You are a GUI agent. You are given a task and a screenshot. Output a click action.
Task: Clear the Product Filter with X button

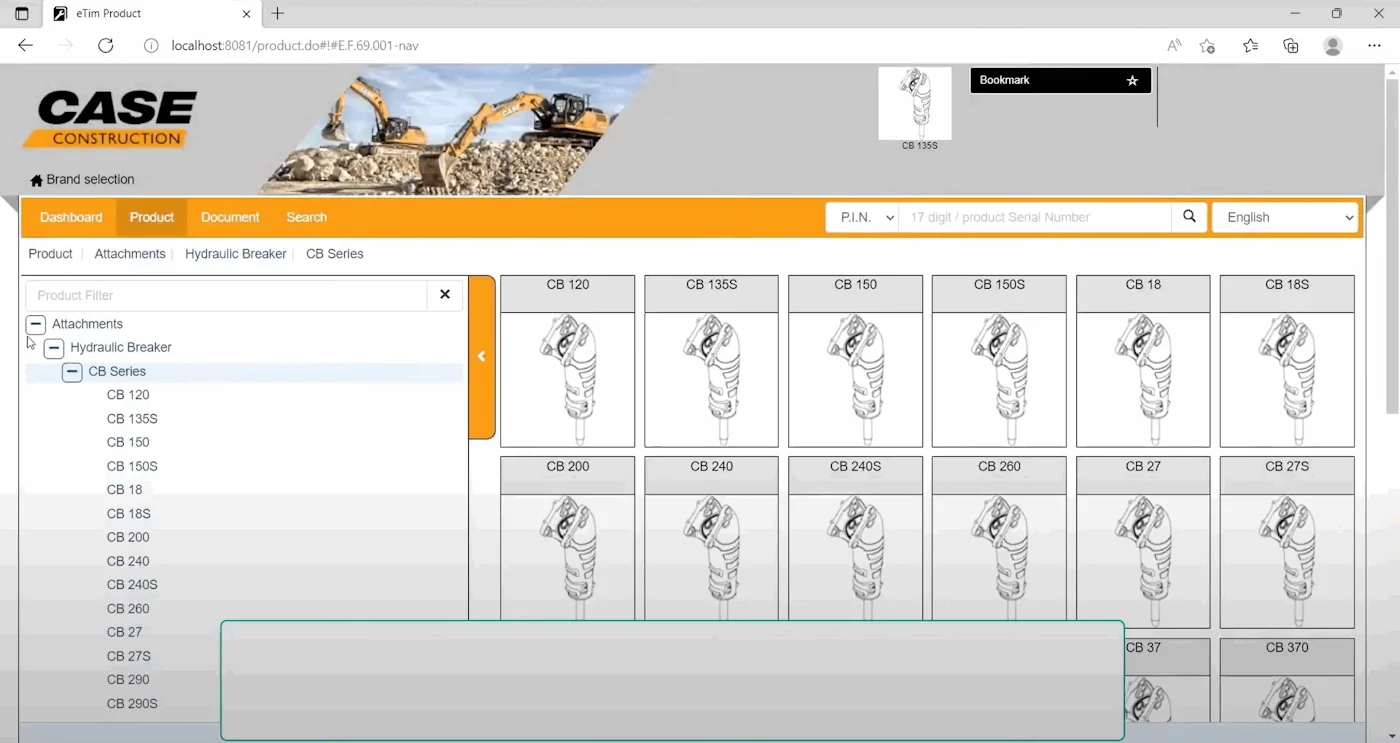pyautogui.click(x=445, y=295)
